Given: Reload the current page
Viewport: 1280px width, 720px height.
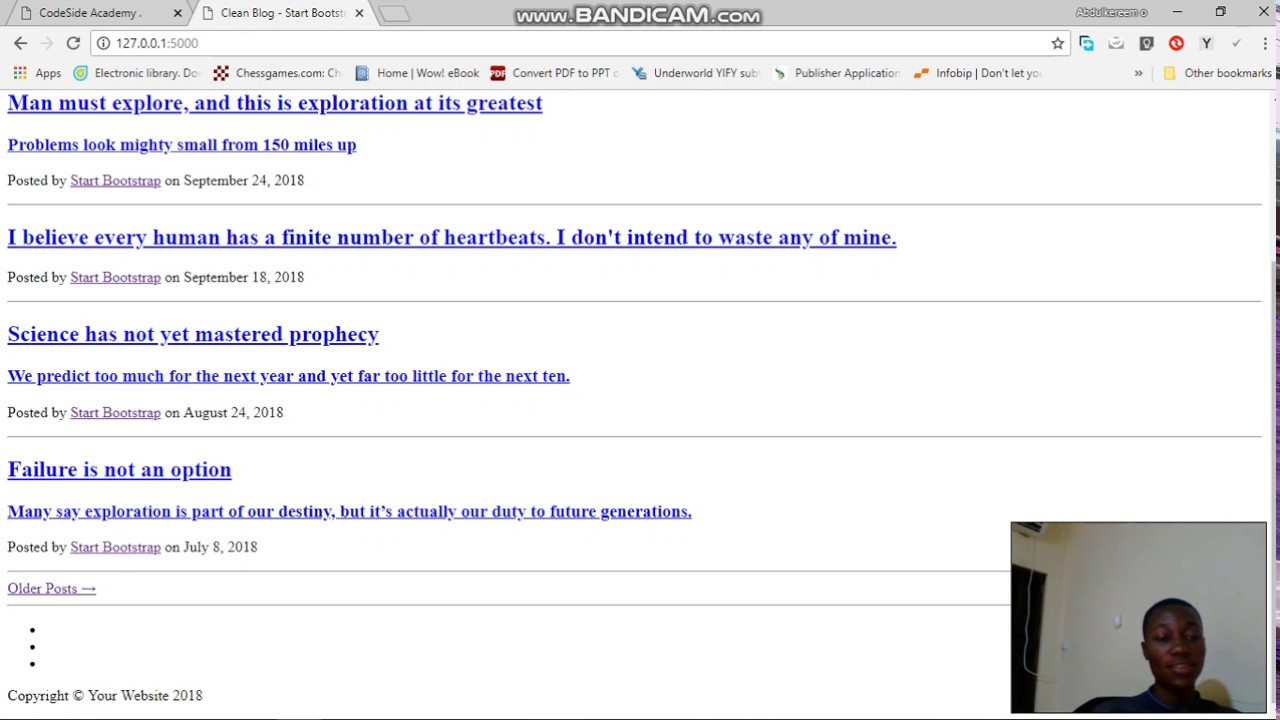Looking at the screenshot, I should coord(73,43).
